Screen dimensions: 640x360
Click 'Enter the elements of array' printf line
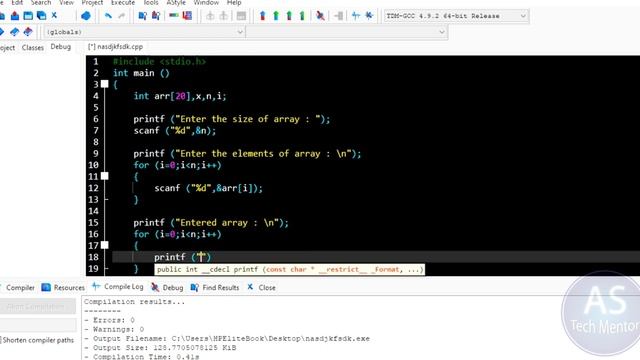(247, 154)
